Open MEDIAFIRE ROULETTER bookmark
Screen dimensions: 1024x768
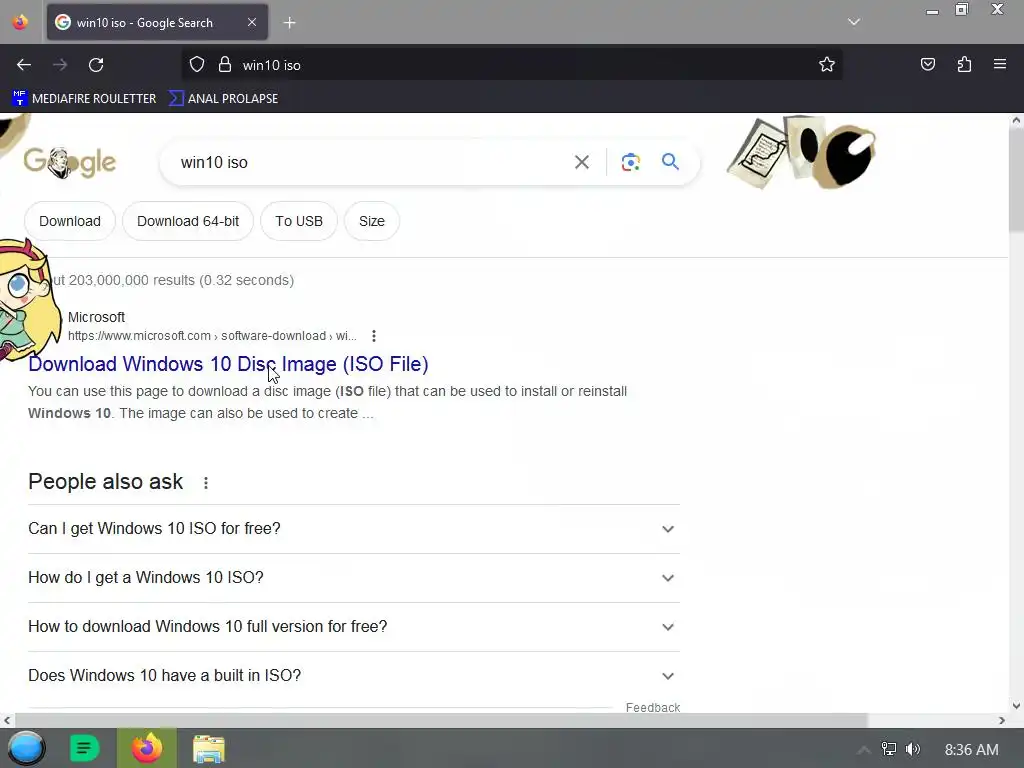(x=84, y=99)
